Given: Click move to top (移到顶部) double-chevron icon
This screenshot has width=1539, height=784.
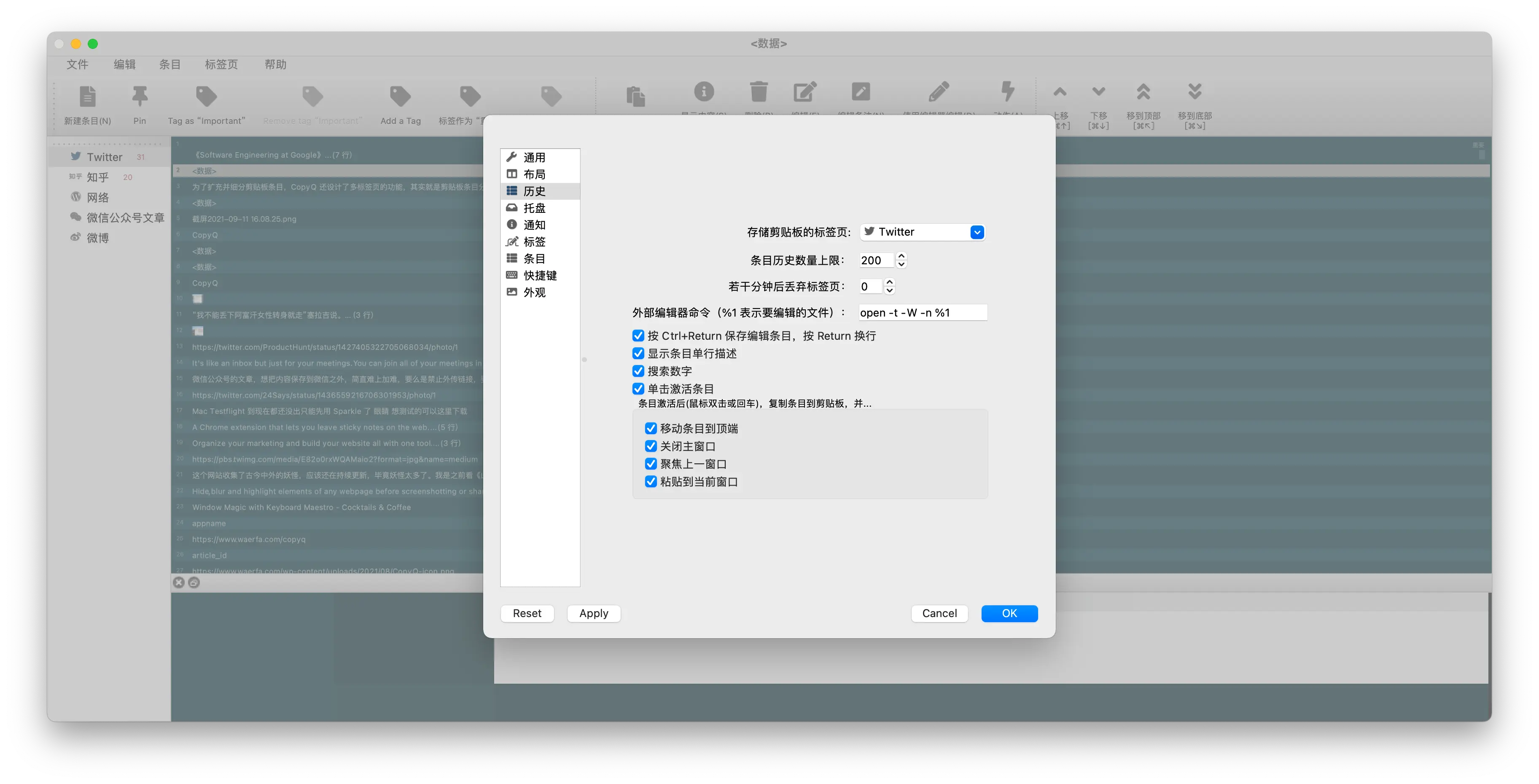Looking at the screenshot, I should (1143, 92).
